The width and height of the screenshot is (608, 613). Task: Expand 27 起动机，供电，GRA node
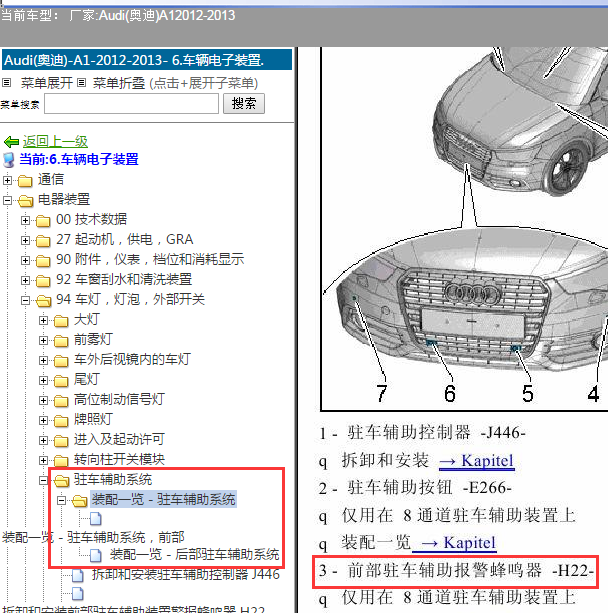coord(25,240)
